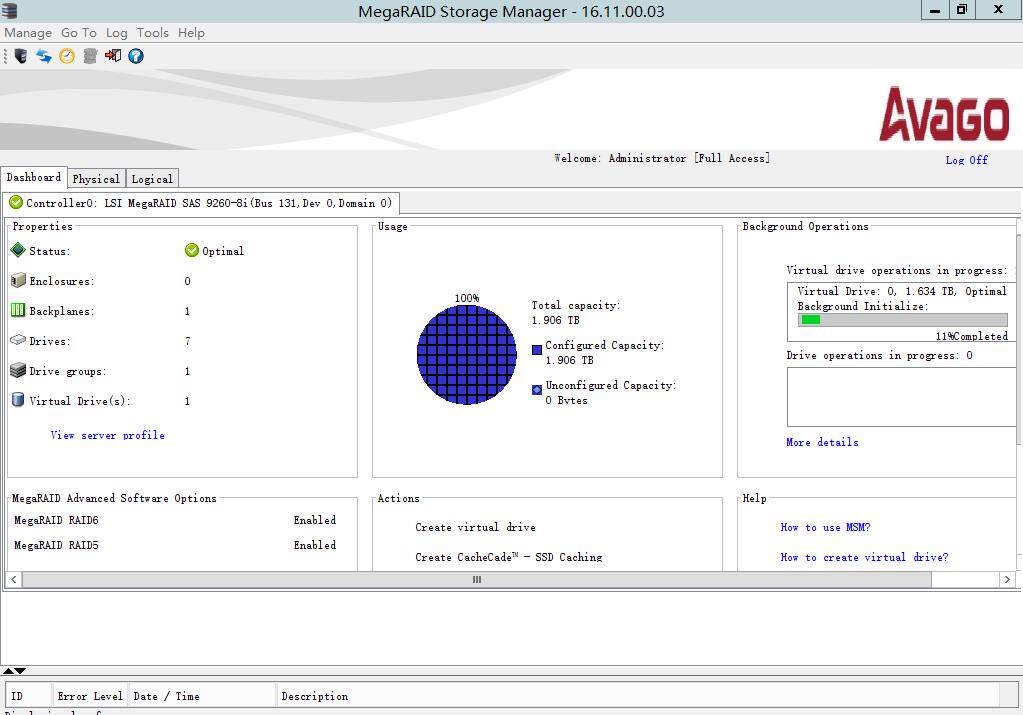Open the Go To menu
The image size is (1023, 715).
(x=79, y=33)
